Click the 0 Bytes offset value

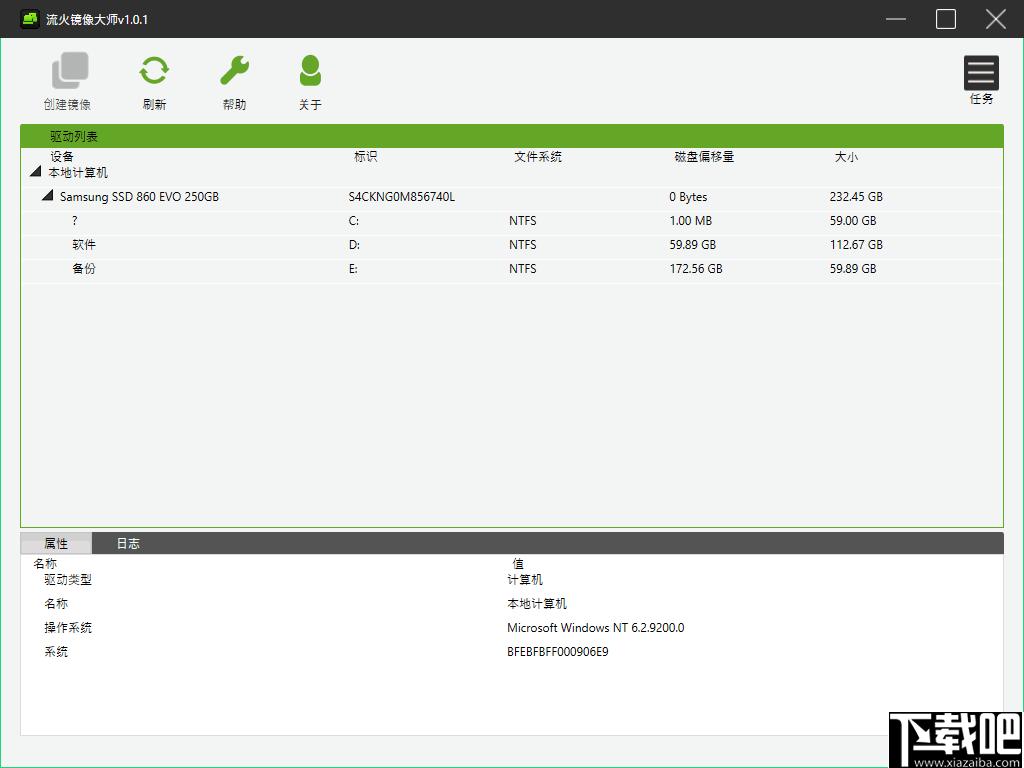688,197
